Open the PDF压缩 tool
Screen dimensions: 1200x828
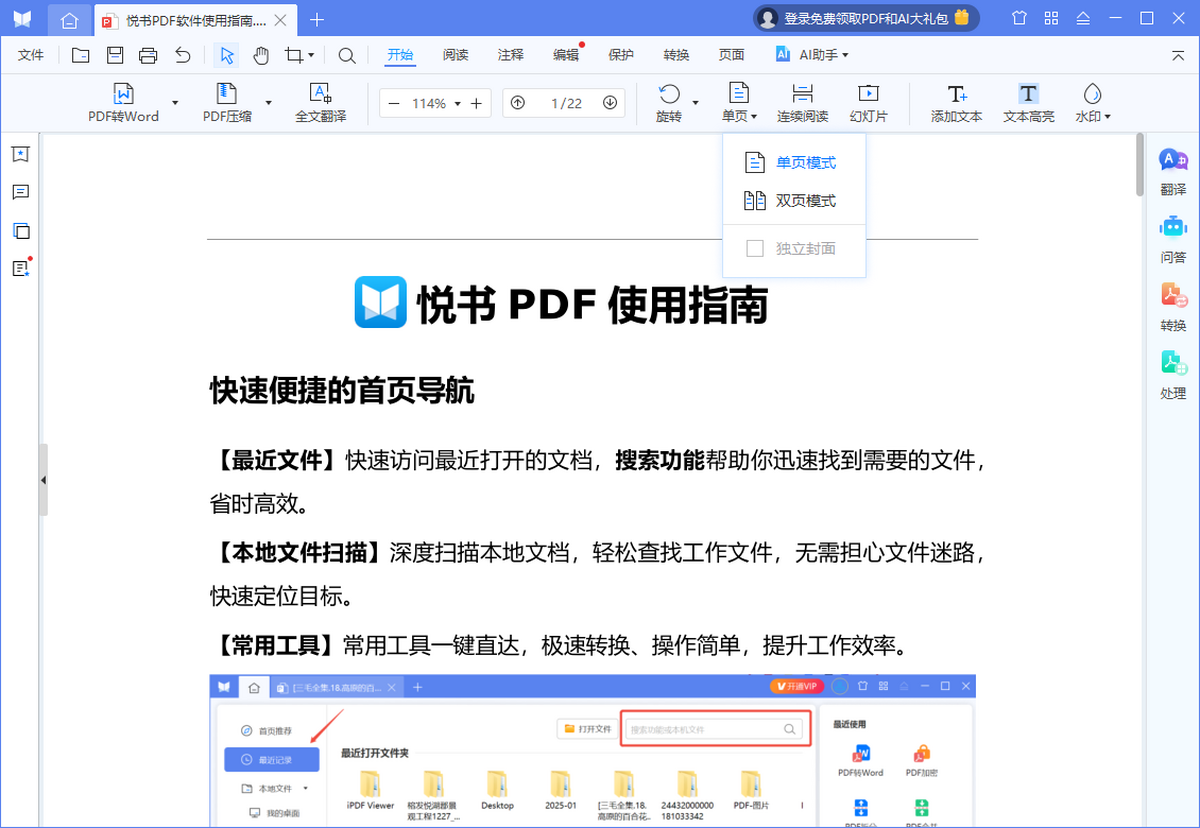(227, 103)
